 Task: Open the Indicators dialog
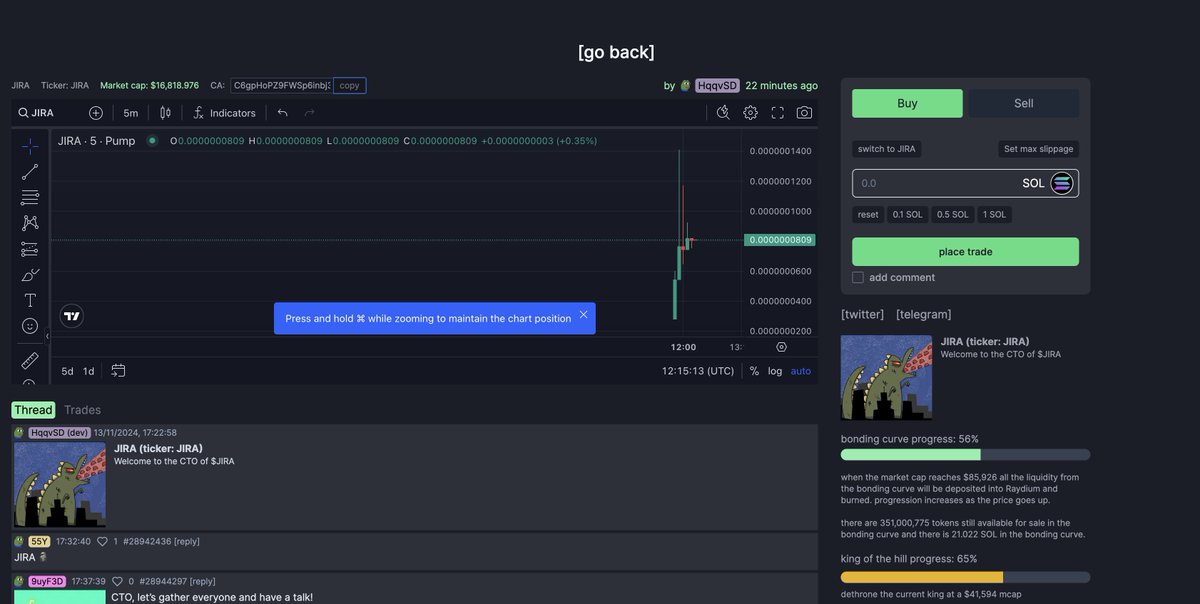(x=224, y=113)
